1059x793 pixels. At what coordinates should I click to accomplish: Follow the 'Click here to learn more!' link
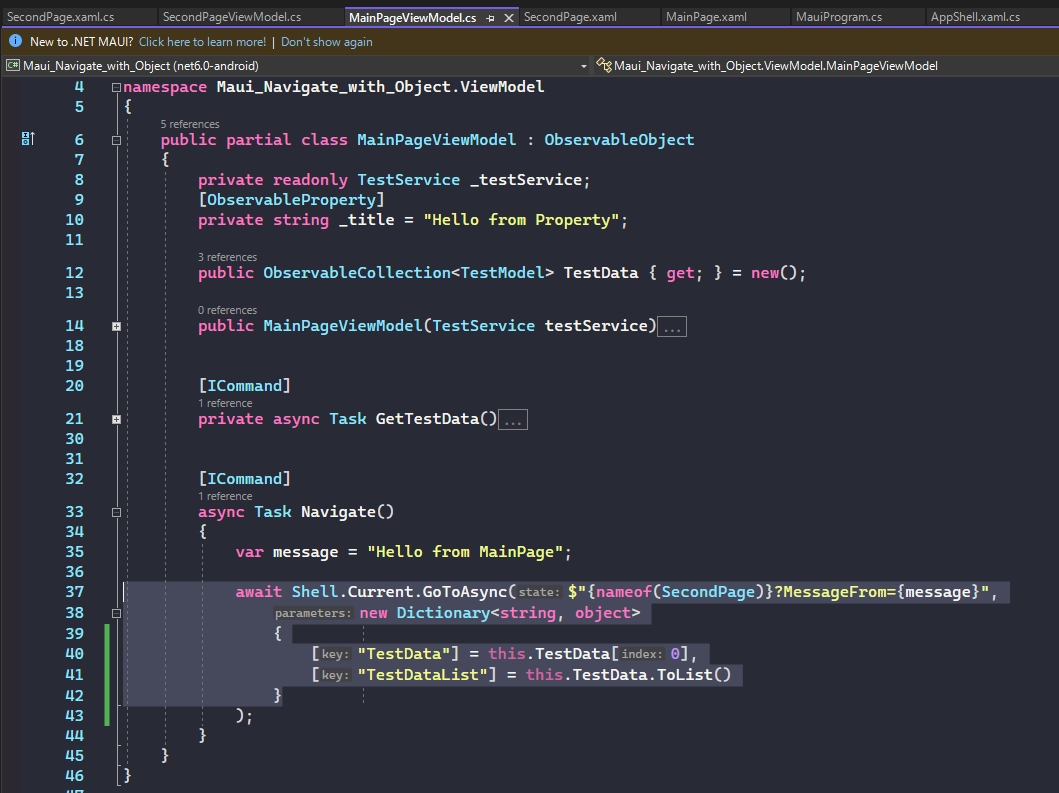click(202, 42)
